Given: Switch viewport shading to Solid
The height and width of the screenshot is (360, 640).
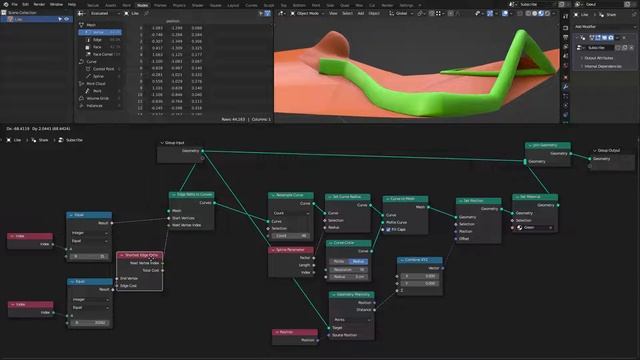Looking at the screenshot, I should click(535, 13).
